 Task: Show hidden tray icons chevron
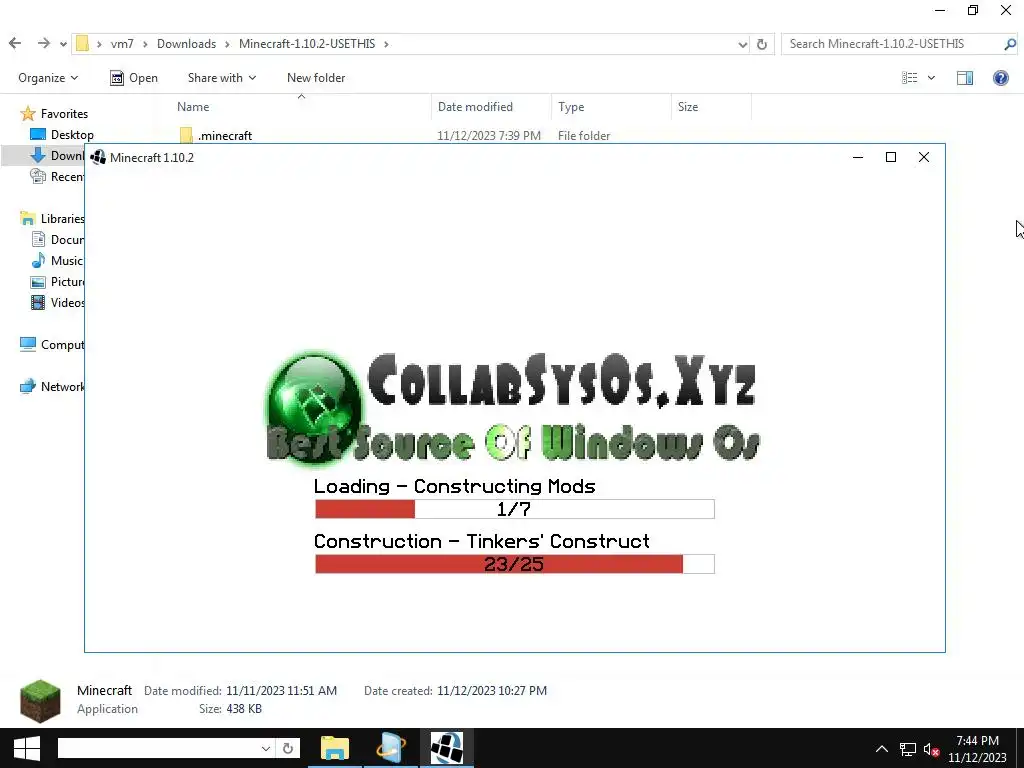pyautogui.click(x=882, y=748)
